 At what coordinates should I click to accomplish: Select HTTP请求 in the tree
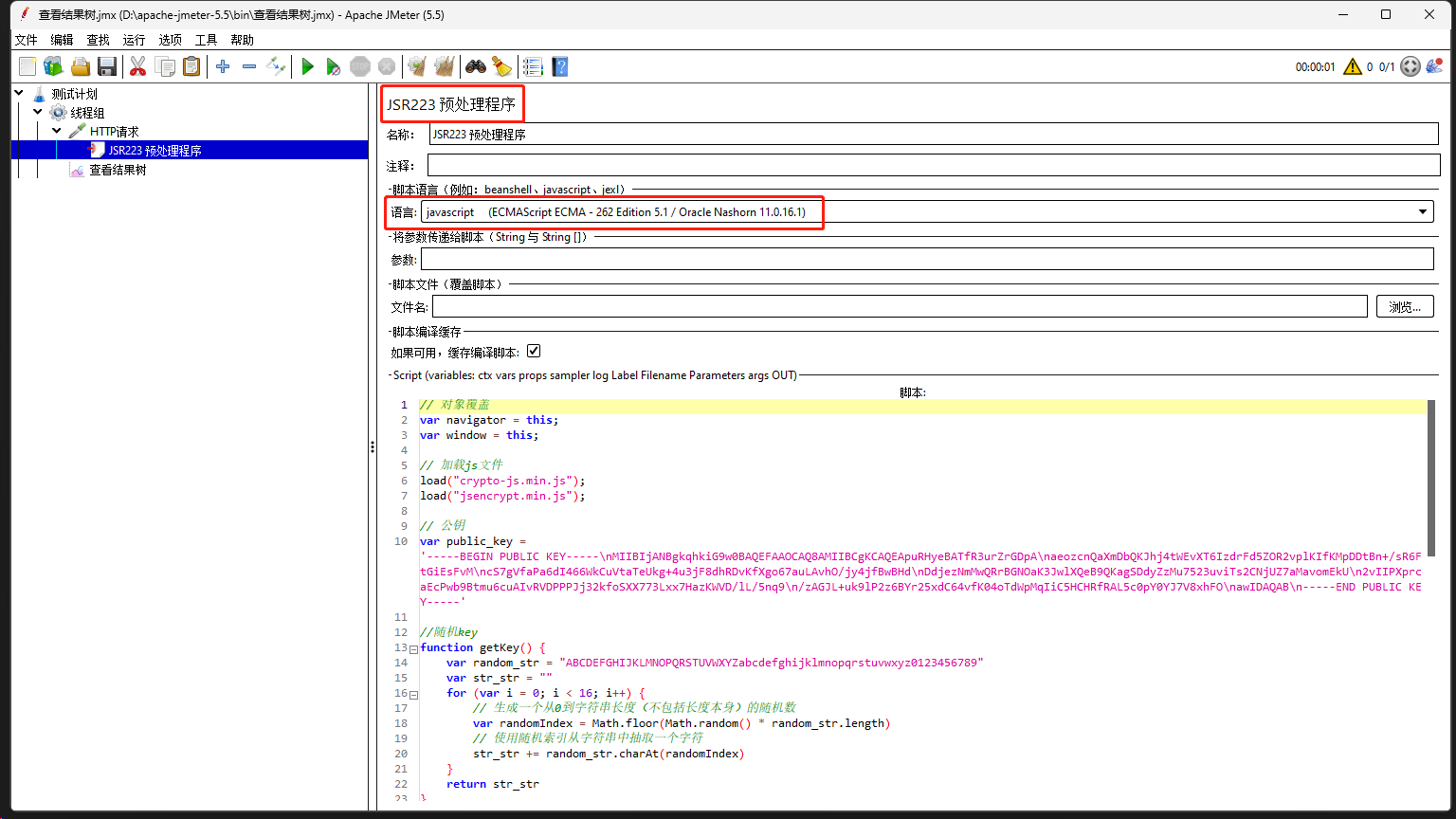point(114,132)
